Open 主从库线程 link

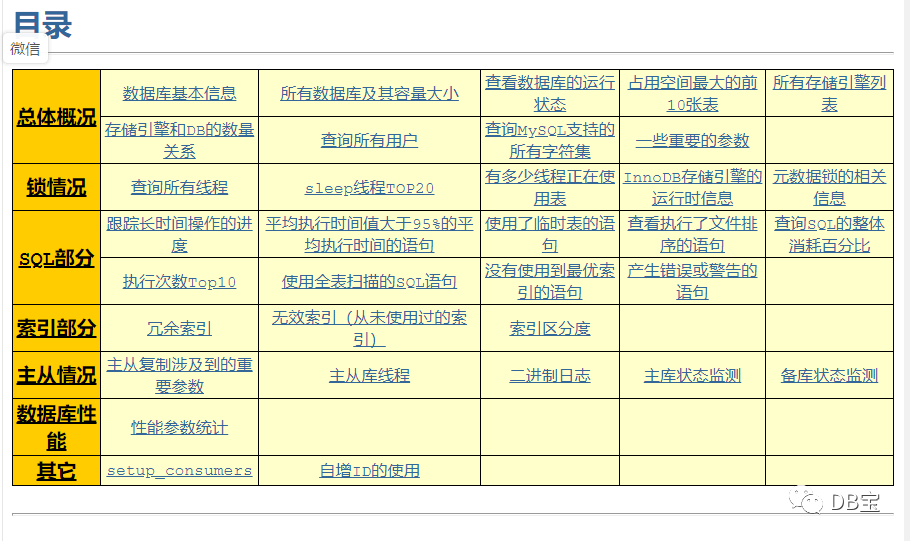pyautogui.click(x=369, y=376)
